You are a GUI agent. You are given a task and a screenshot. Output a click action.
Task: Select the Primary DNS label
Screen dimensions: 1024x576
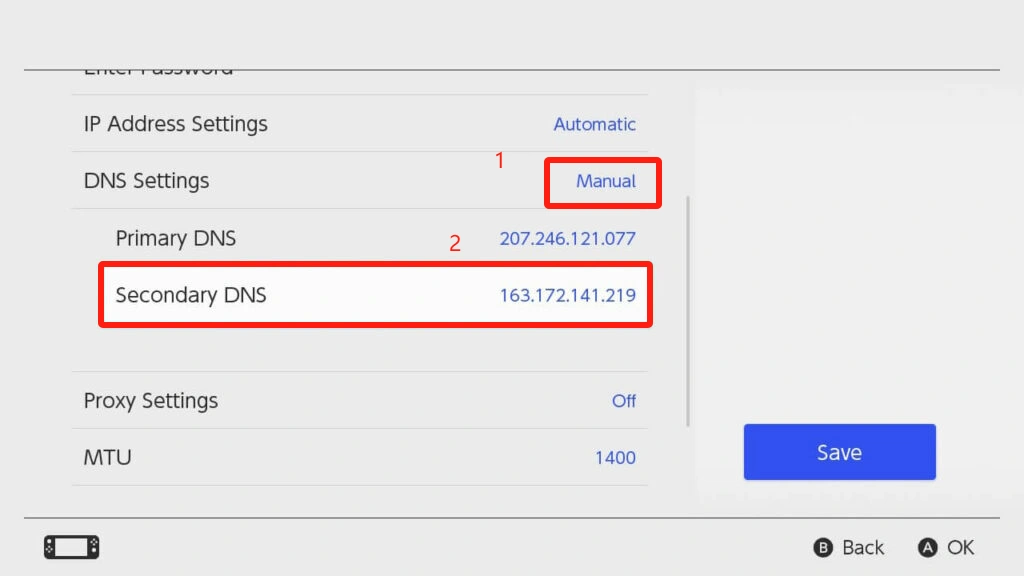[x=176, y=238]
